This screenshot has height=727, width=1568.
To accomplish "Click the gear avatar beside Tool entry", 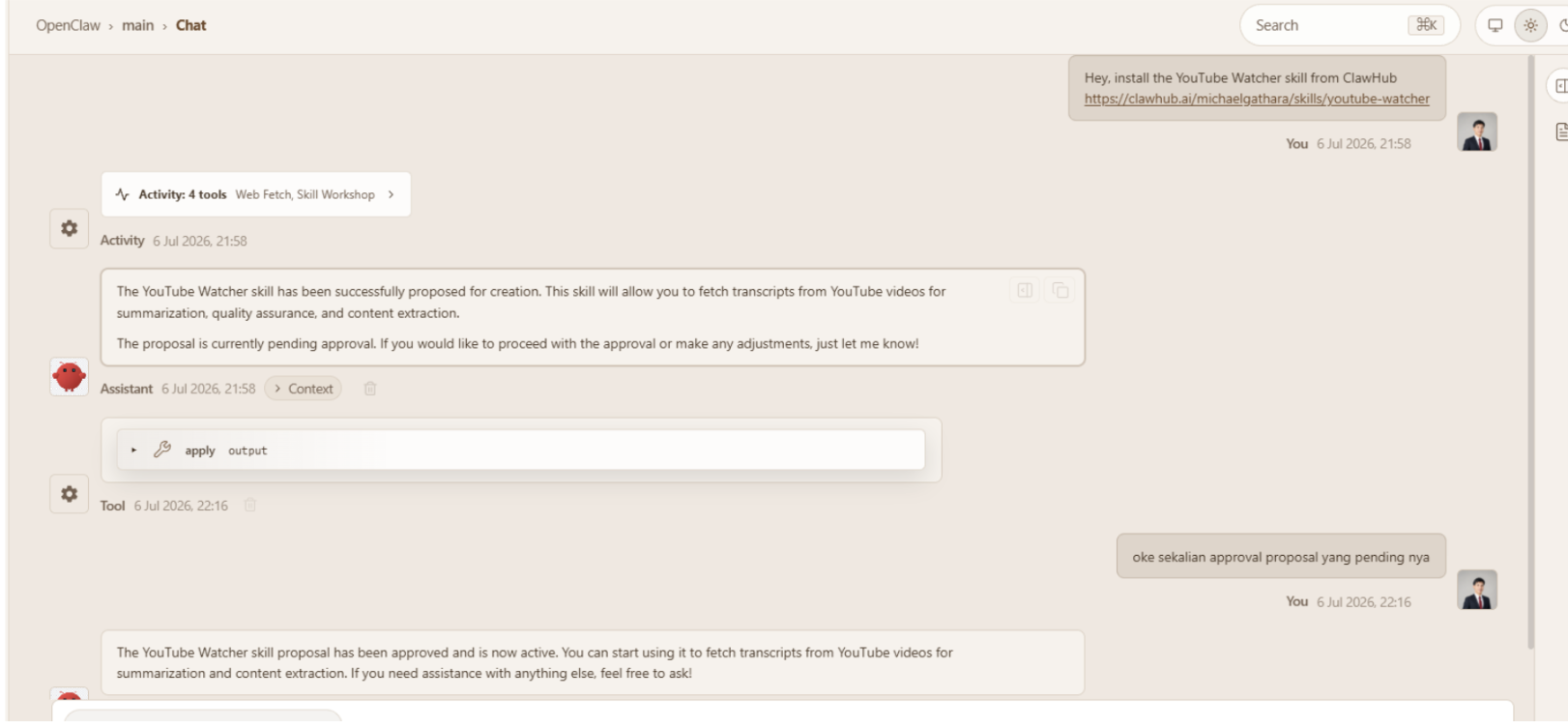I will point(69,493).
